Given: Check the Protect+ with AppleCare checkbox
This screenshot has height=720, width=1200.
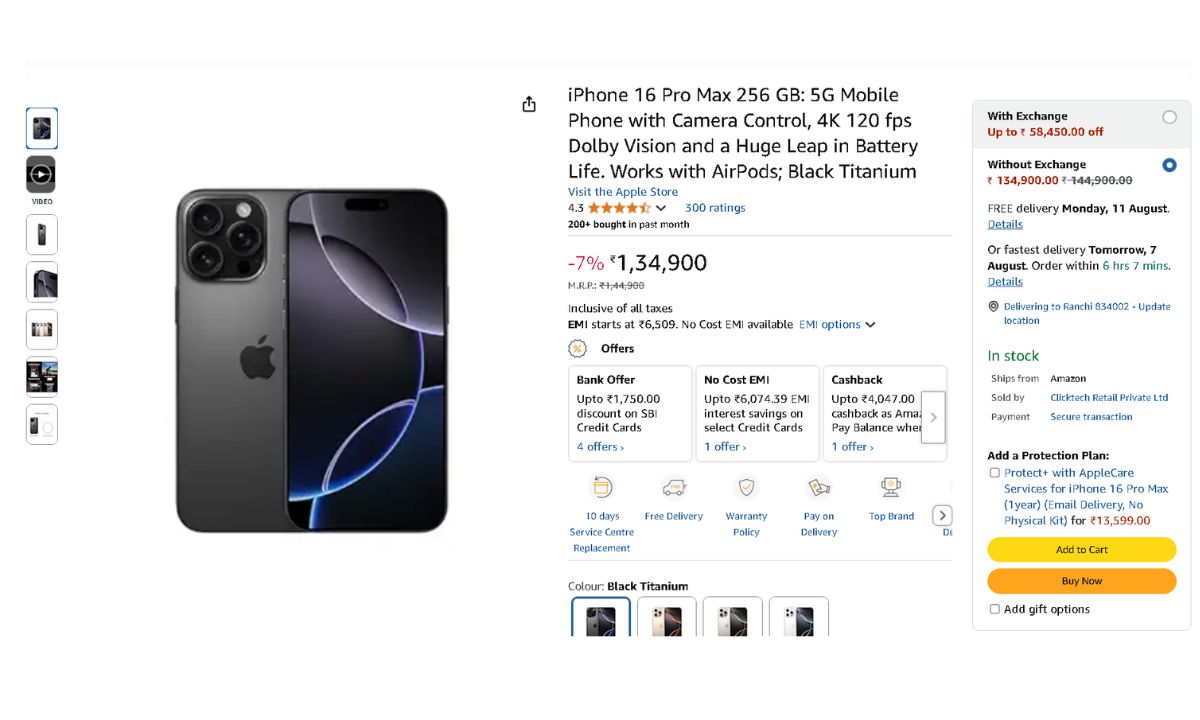Looking at the screenshot, I should point(994,473).
